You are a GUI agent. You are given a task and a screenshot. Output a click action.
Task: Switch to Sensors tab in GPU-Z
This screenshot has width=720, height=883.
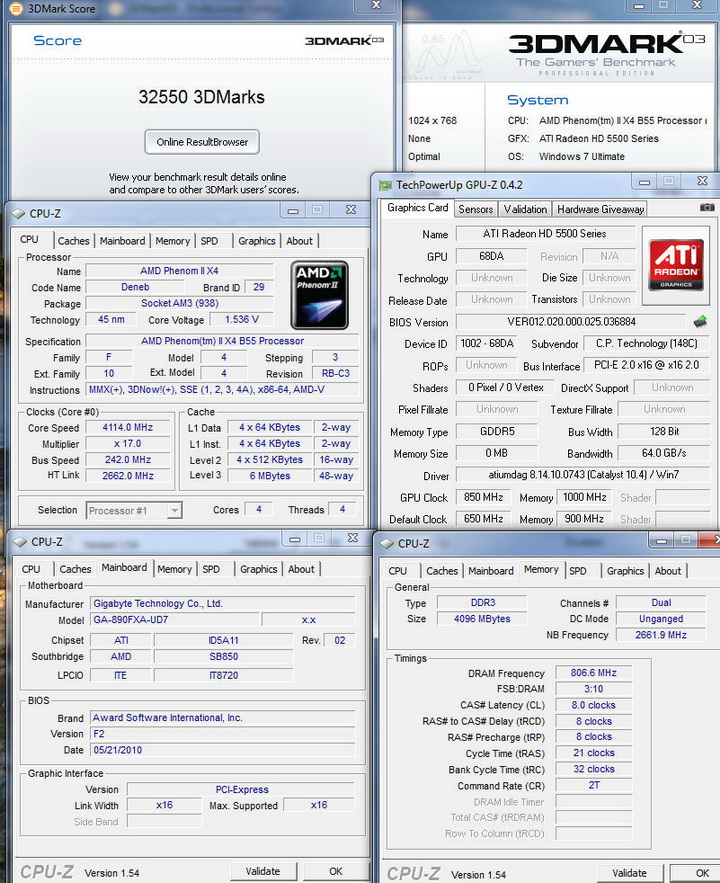pos(475,209)
